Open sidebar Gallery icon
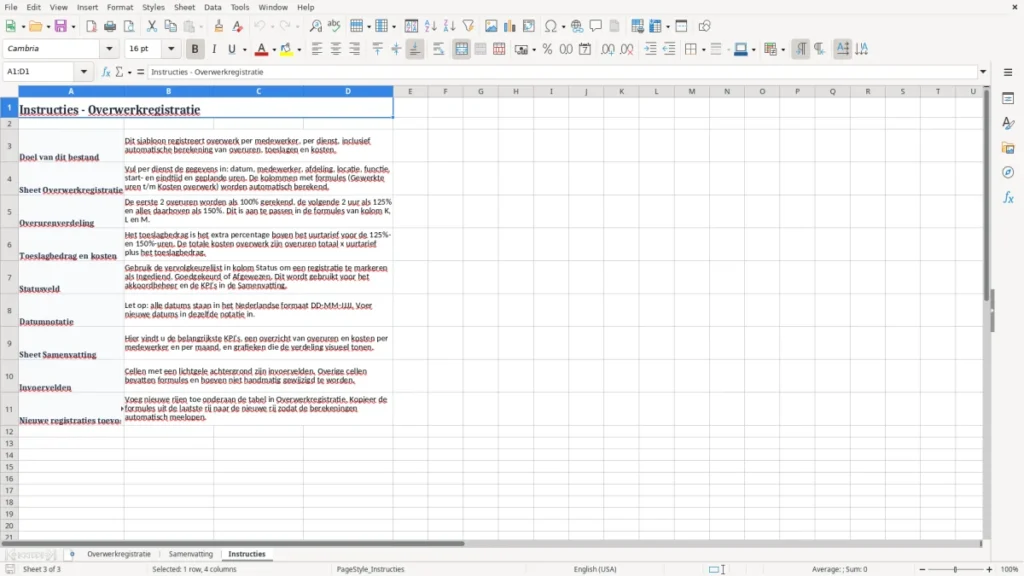The height and width of the screenshot is (576, 1024). click(x=1008, y=148)
